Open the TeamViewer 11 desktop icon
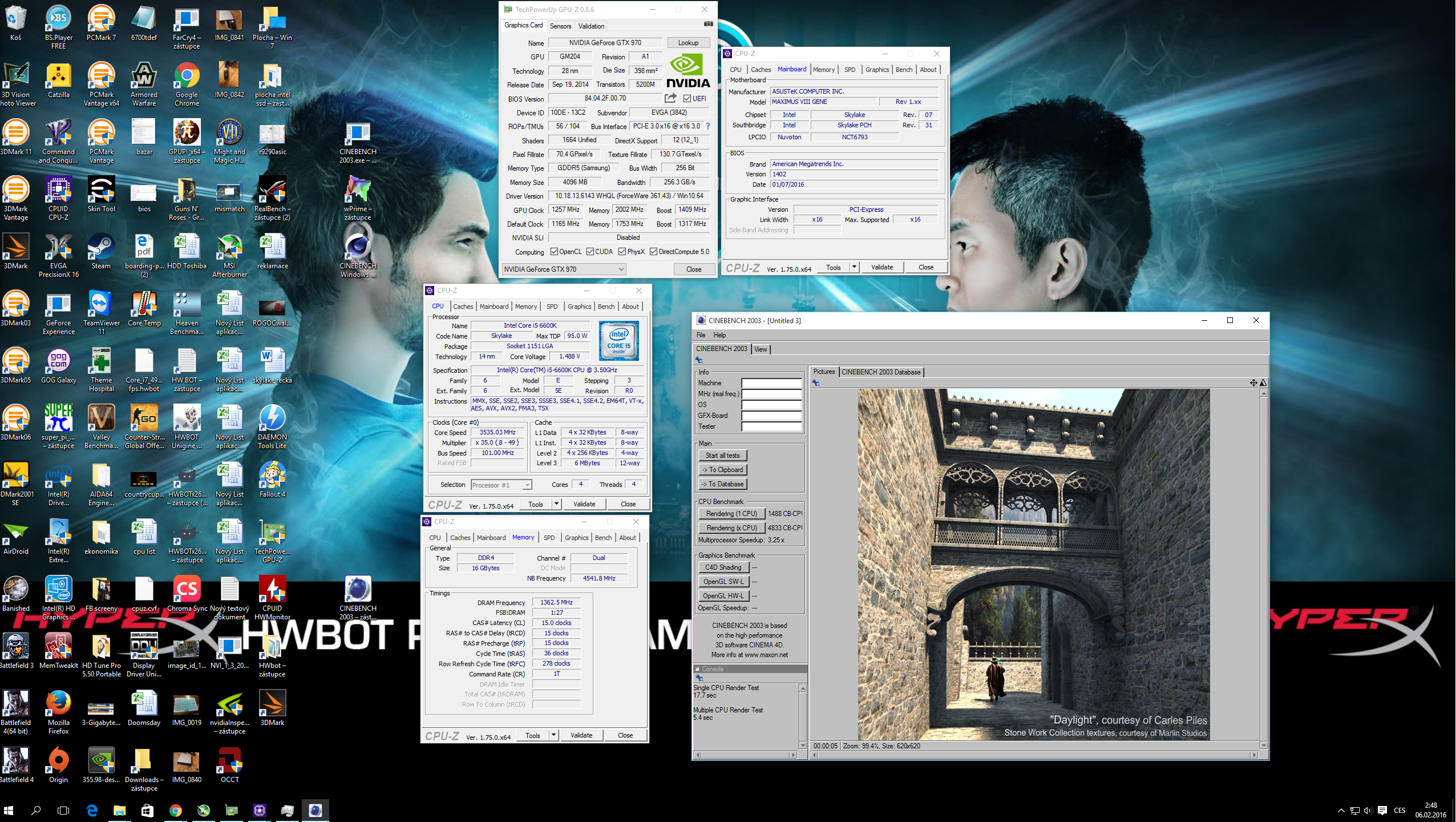The image size is (1456, 822). point(101,313)
